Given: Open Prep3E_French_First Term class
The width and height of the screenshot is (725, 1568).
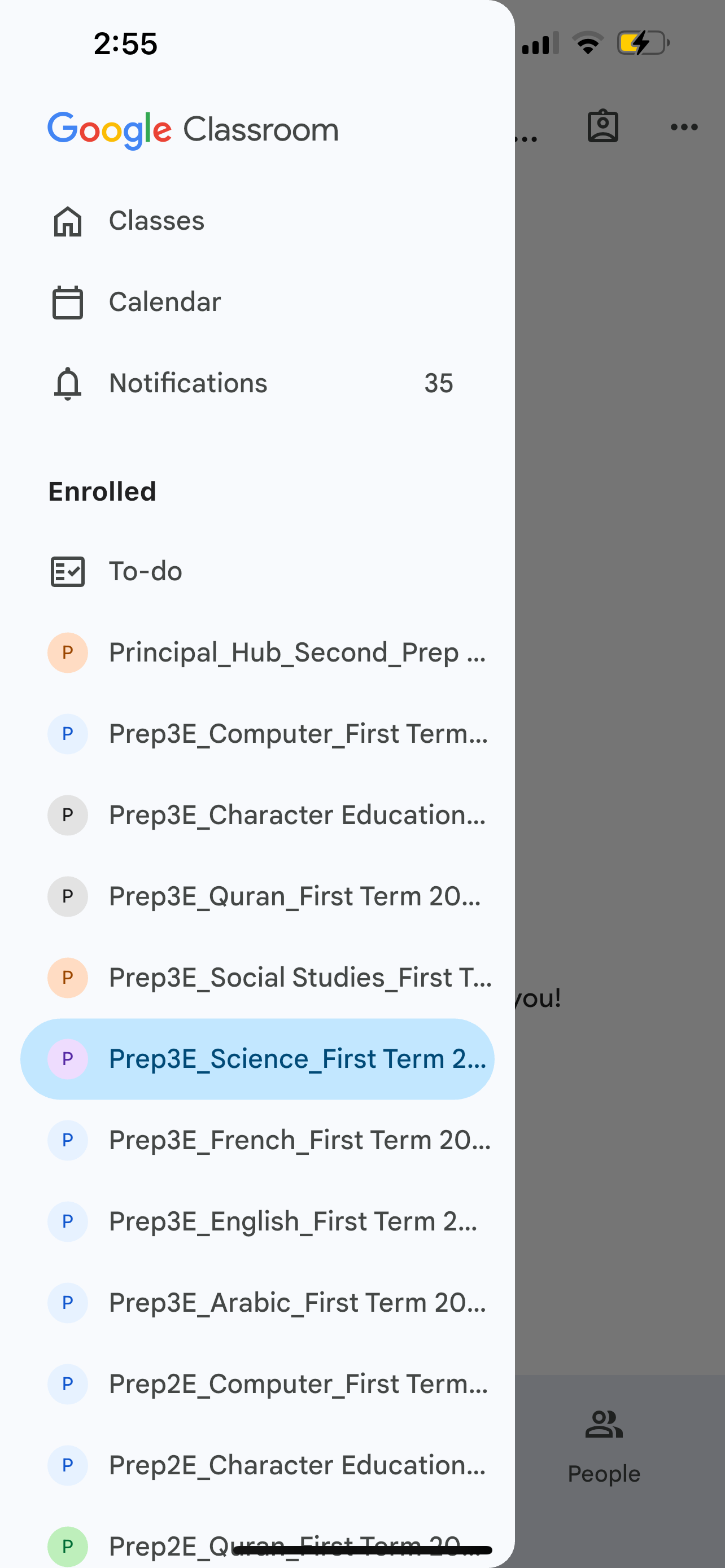Looking at the screenshot, I should 299,1140.
